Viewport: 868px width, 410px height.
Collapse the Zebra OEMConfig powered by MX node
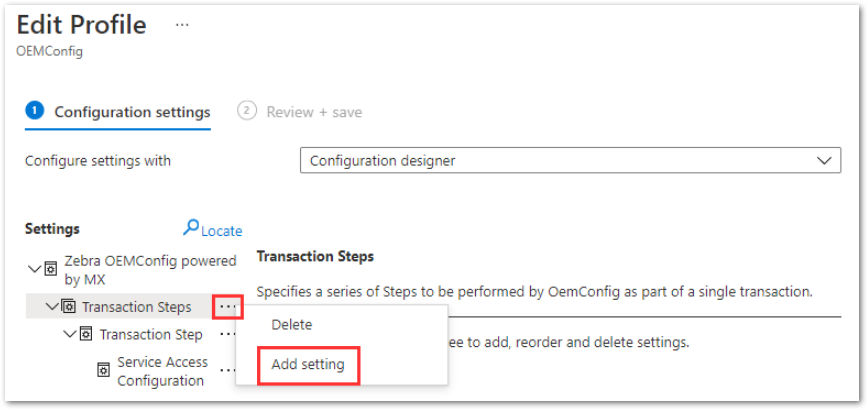(x=34, y=269)
